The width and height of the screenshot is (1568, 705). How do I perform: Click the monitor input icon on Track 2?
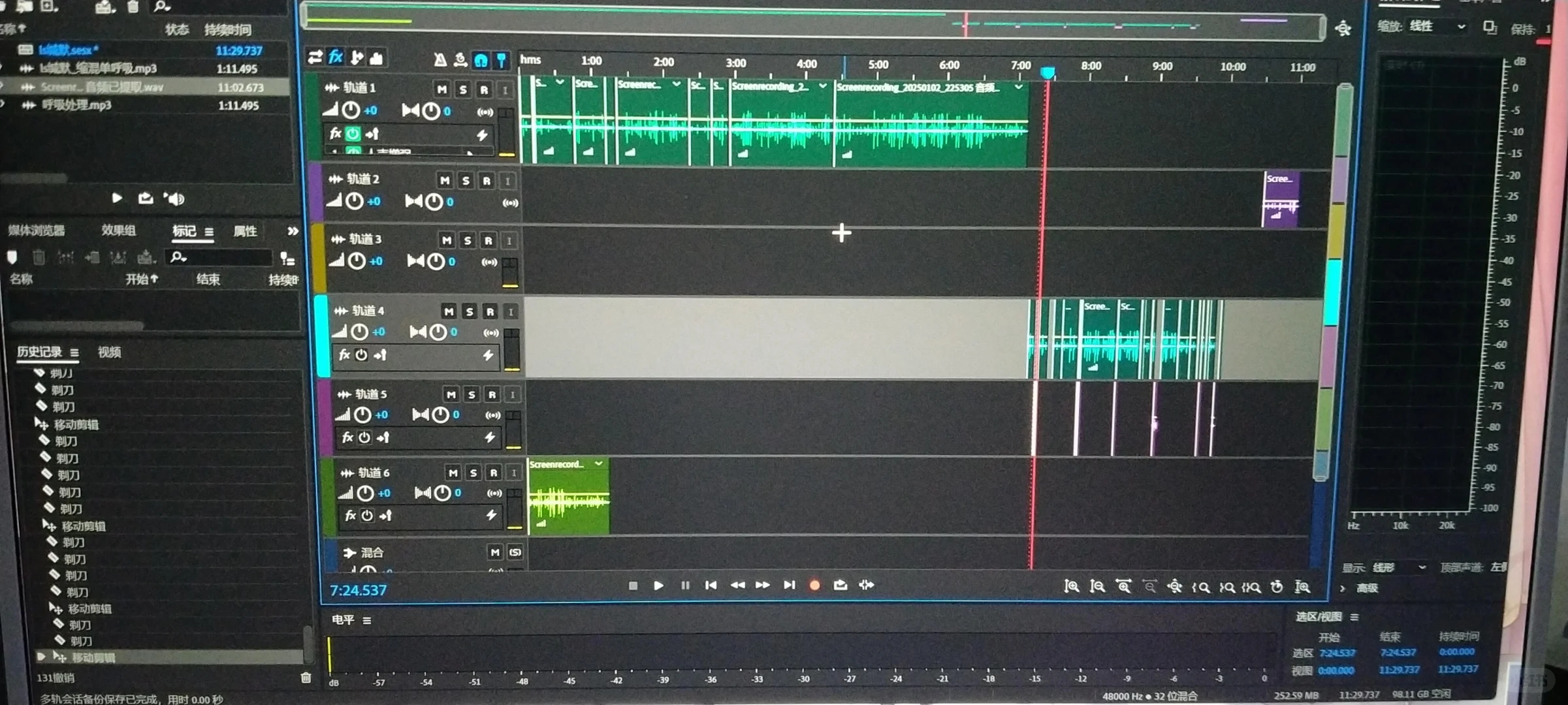point(510,203)
